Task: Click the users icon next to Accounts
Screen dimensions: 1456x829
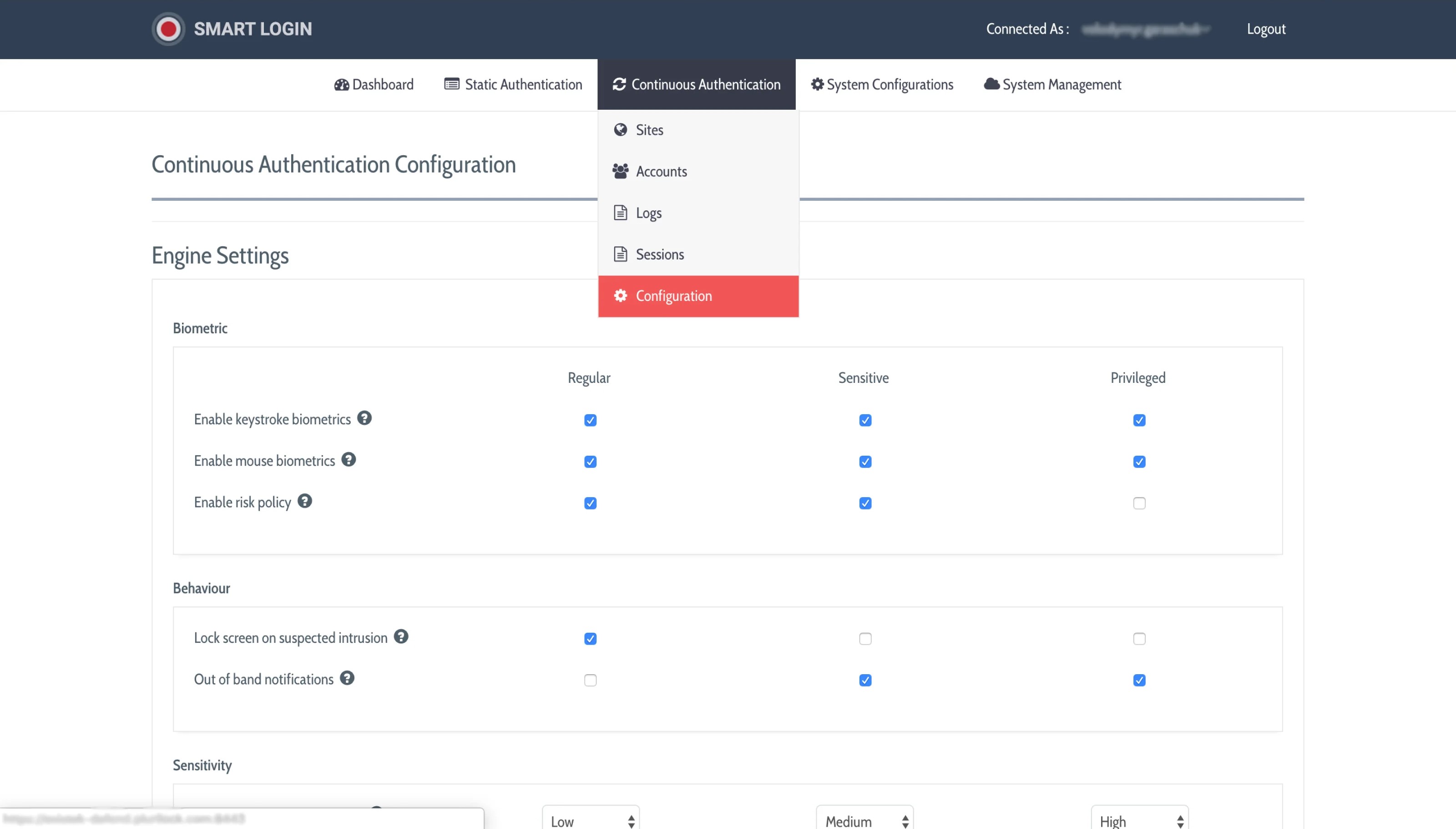Action: [620, 171]
